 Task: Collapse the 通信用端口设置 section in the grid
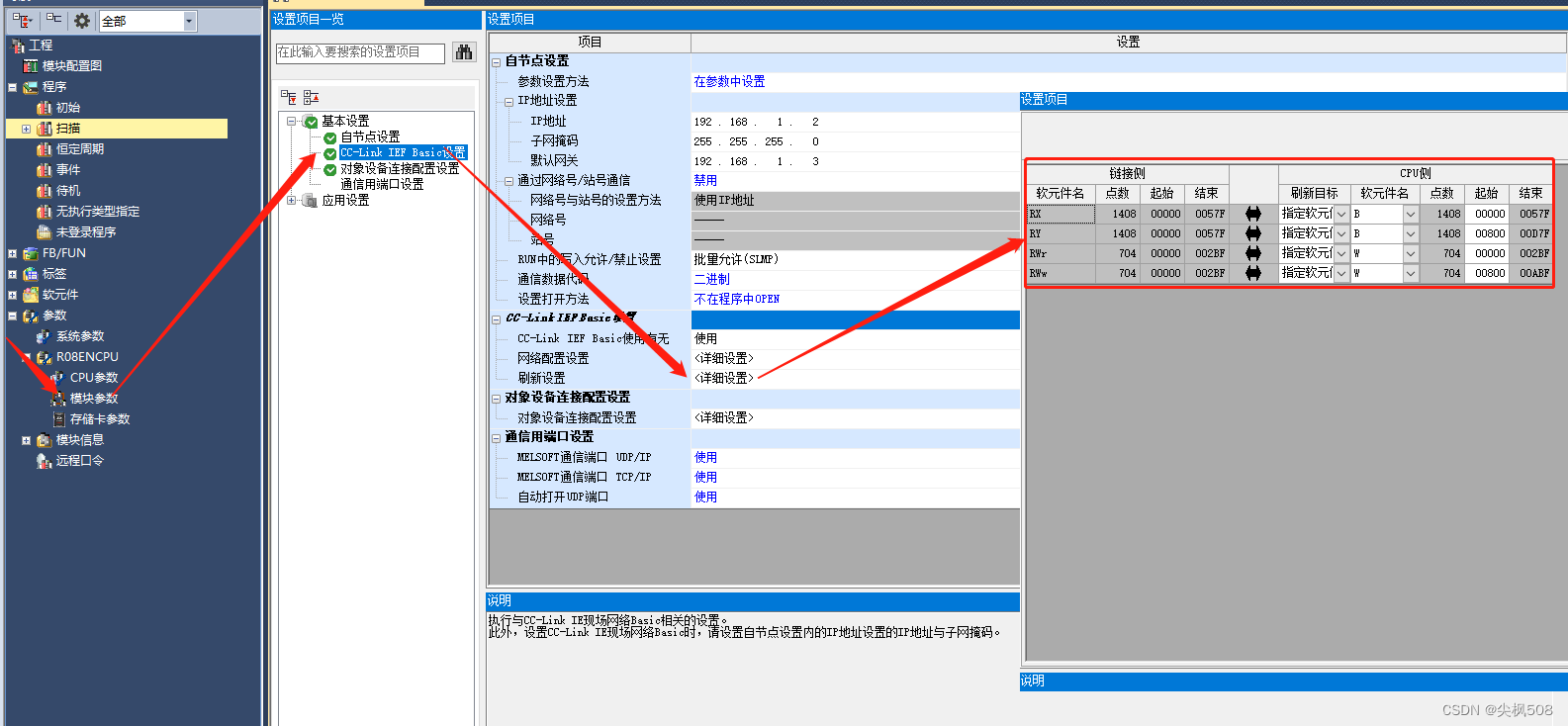[x=497, y=437]
